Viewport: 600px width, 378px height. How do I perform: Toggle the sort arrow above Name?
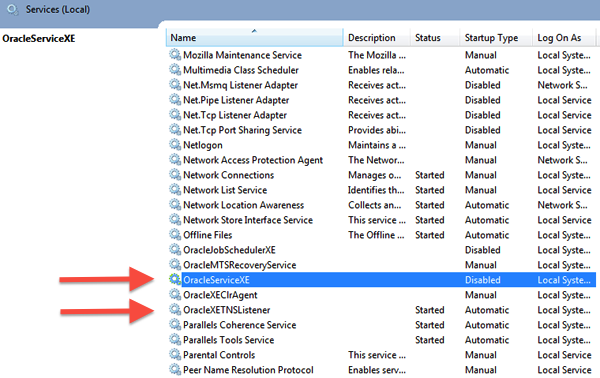[254, 31]
